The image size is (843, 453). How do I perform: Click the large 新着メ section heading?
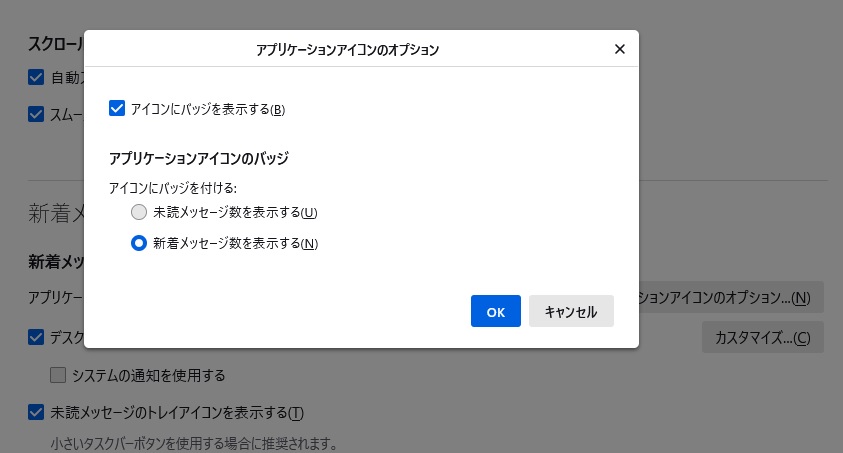(55, 212)
